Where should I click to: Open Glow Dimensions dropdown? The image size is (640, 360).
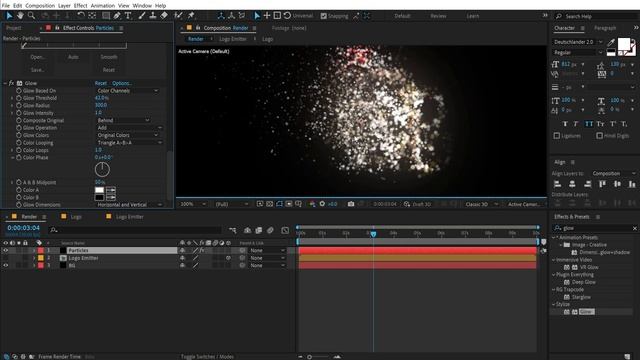pyautogui.click(x=129, y=204)
